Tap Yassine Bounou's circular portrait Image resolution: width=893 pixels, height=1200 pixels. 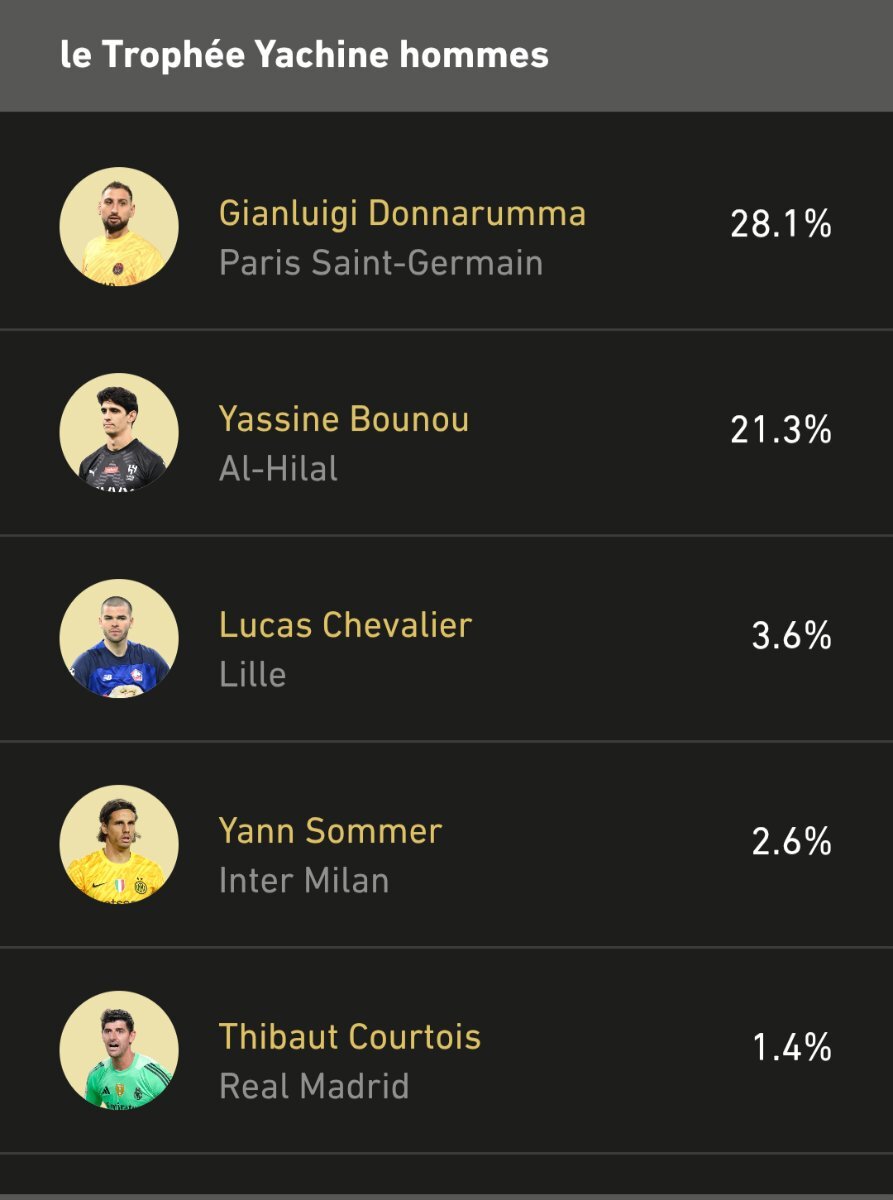coord(119,433)
